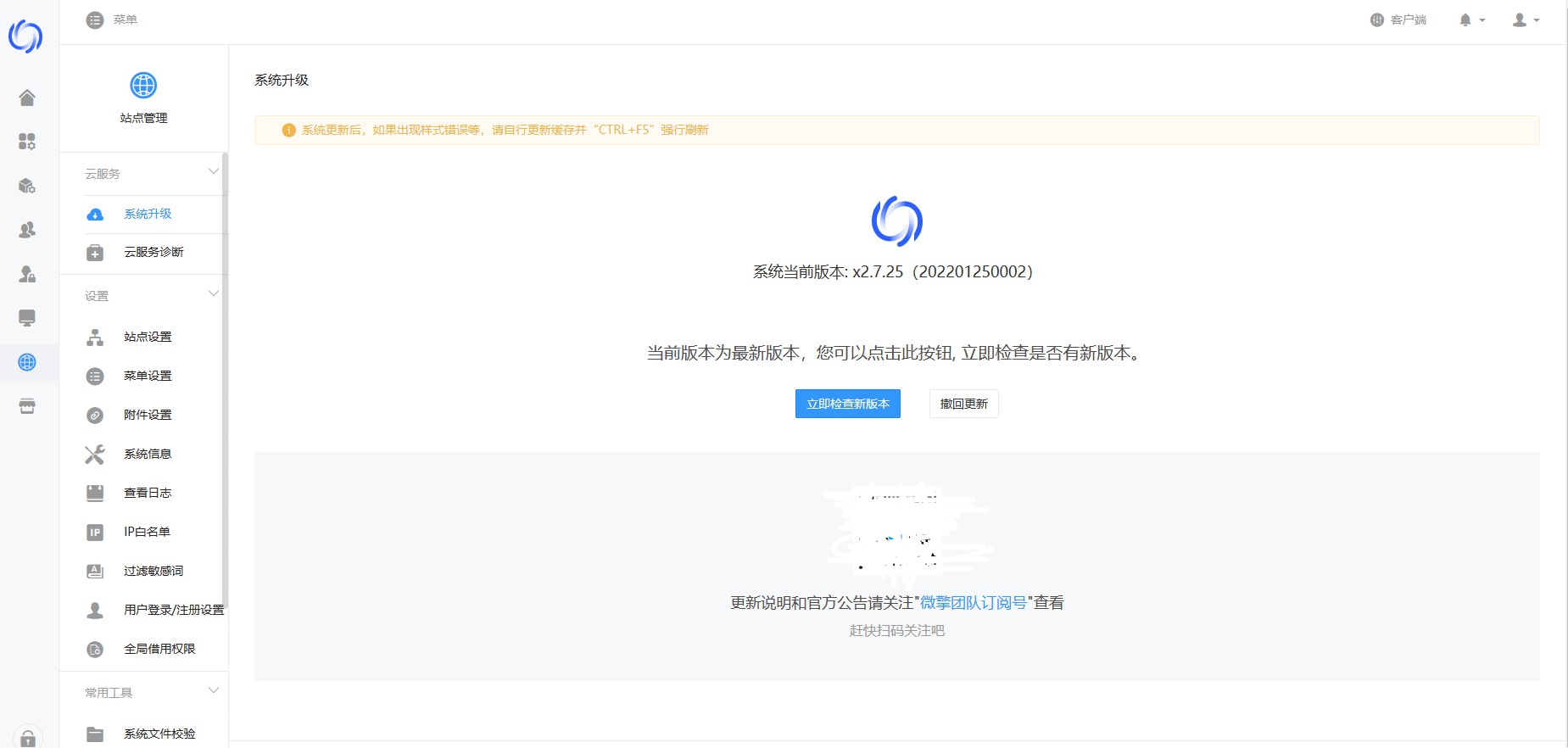The image size is (1568, 748).
Task: Click the IP白名单 icon
Action: tap(95, 533)
